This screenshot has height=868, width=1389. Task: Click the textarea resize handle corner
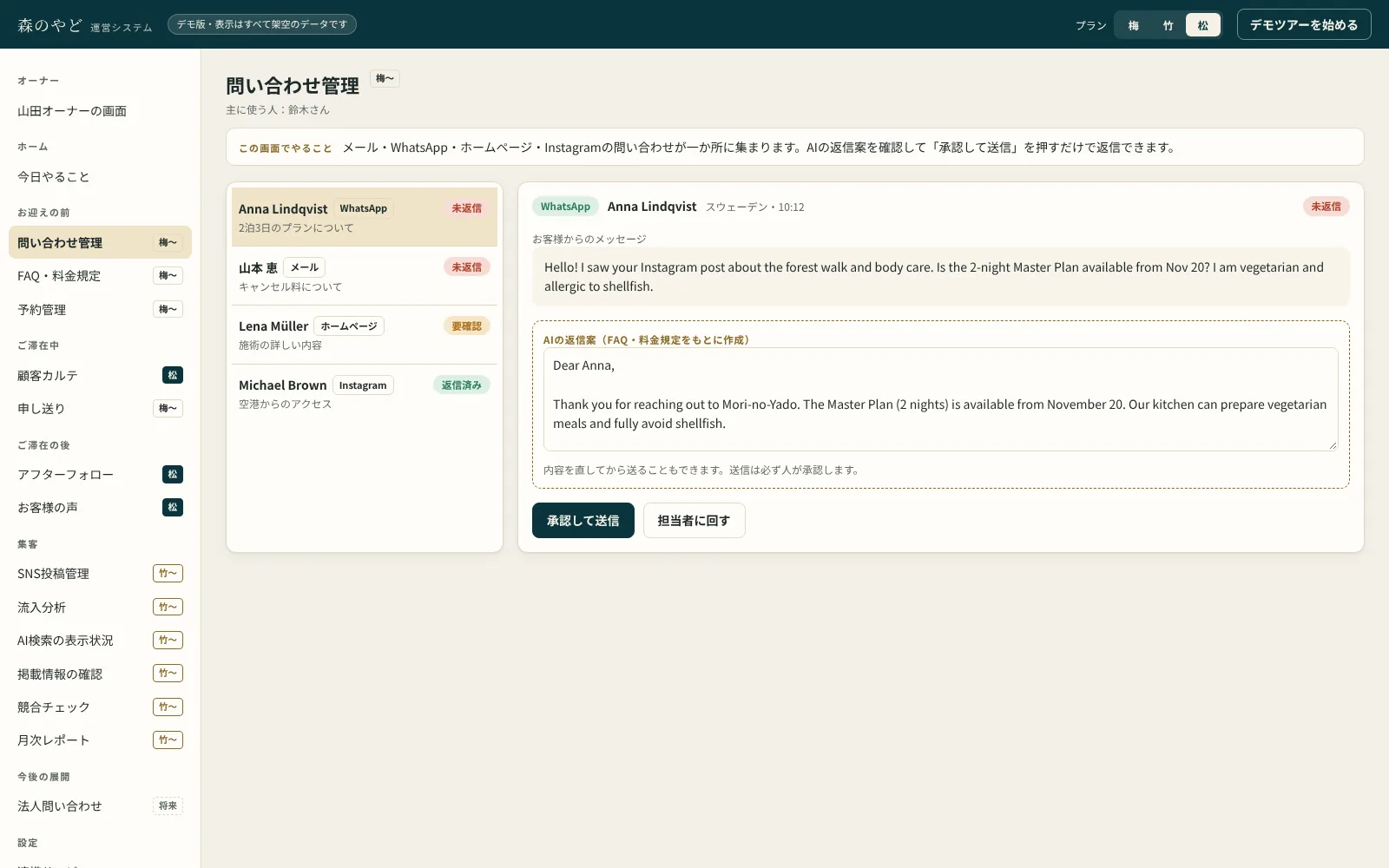pos(1333,445)
